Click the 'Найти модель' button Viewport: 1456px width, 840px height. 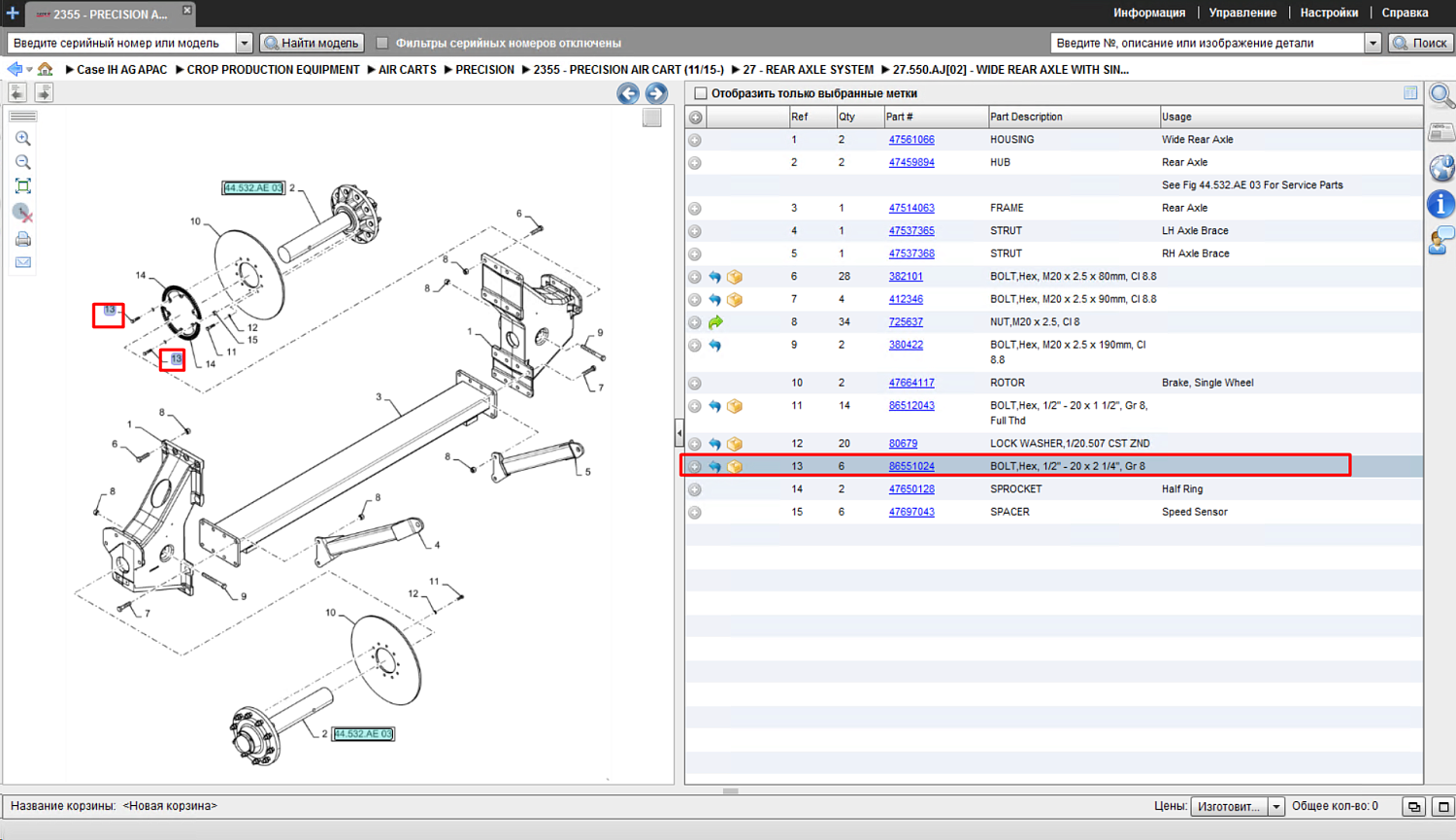312,43
